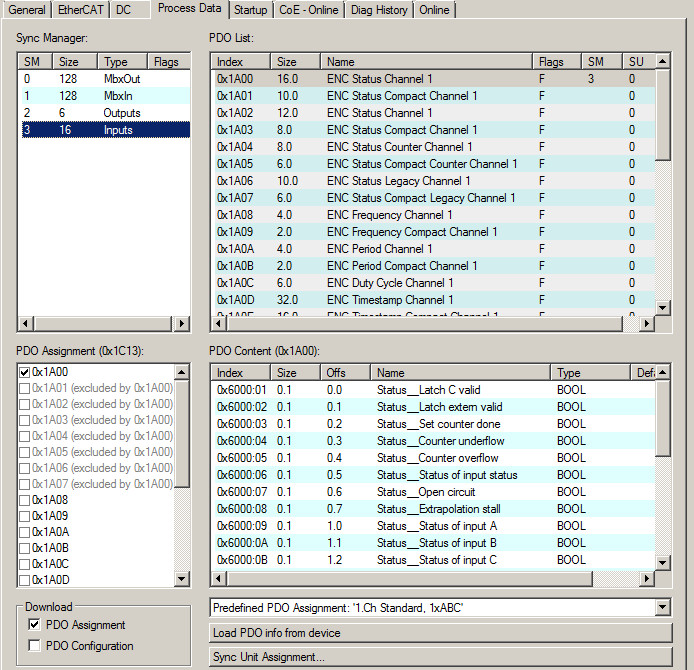Click Load PDO info from device
This screenshot has width=694, height=670.
[440, 633]
